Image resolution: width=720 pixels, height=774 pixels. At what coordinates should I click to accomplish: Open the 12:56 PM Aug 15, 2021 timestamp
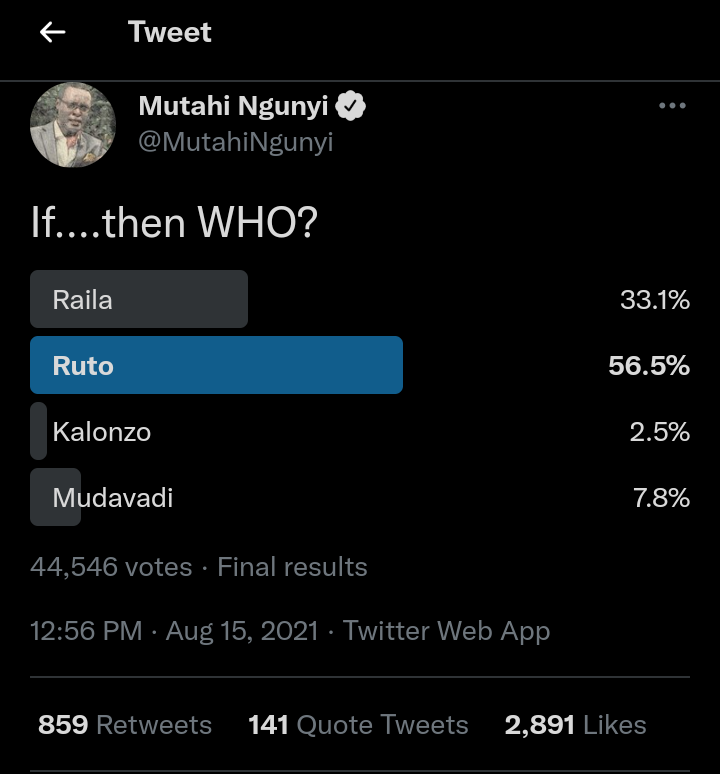click(174, 631)
